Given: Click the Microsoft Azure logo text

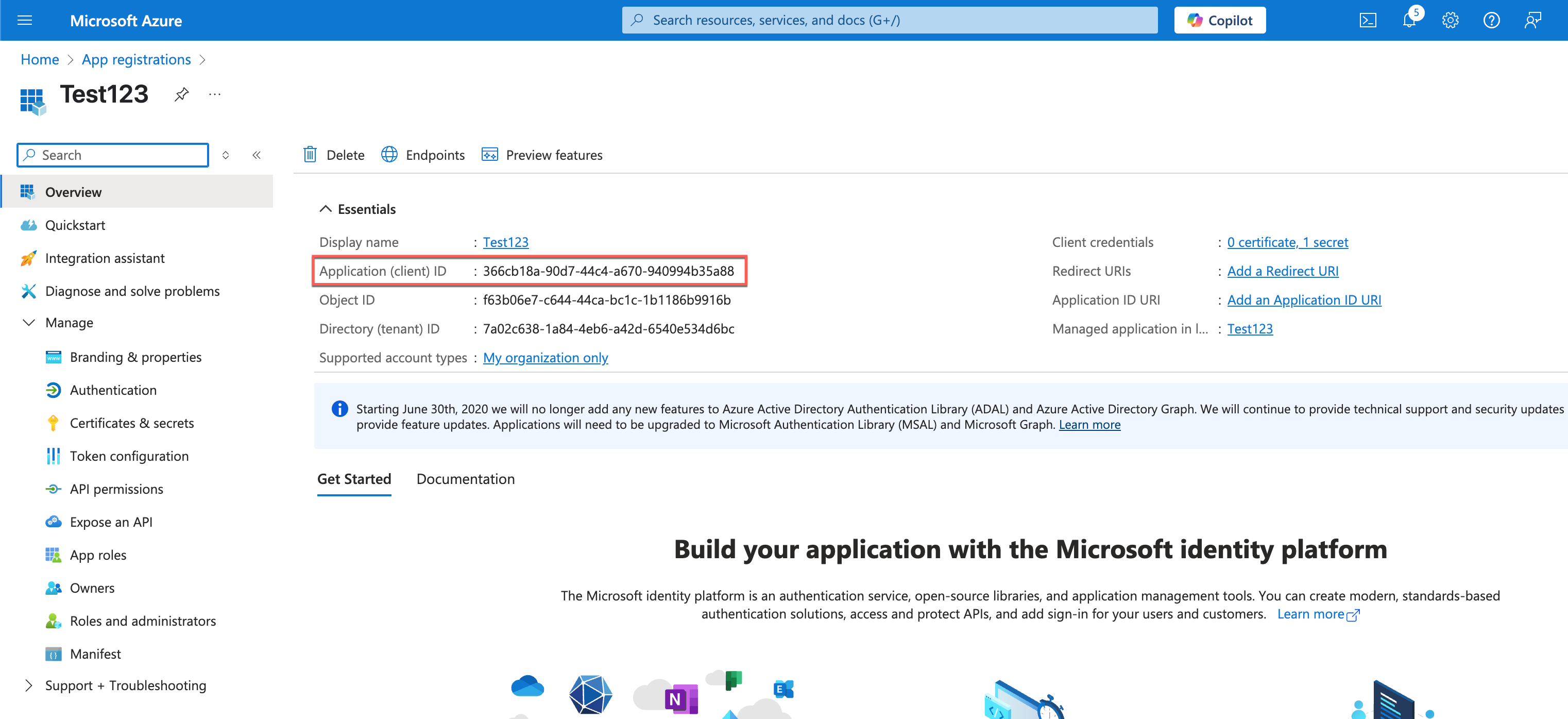Looking at the screenshot, I should point(125,21).
